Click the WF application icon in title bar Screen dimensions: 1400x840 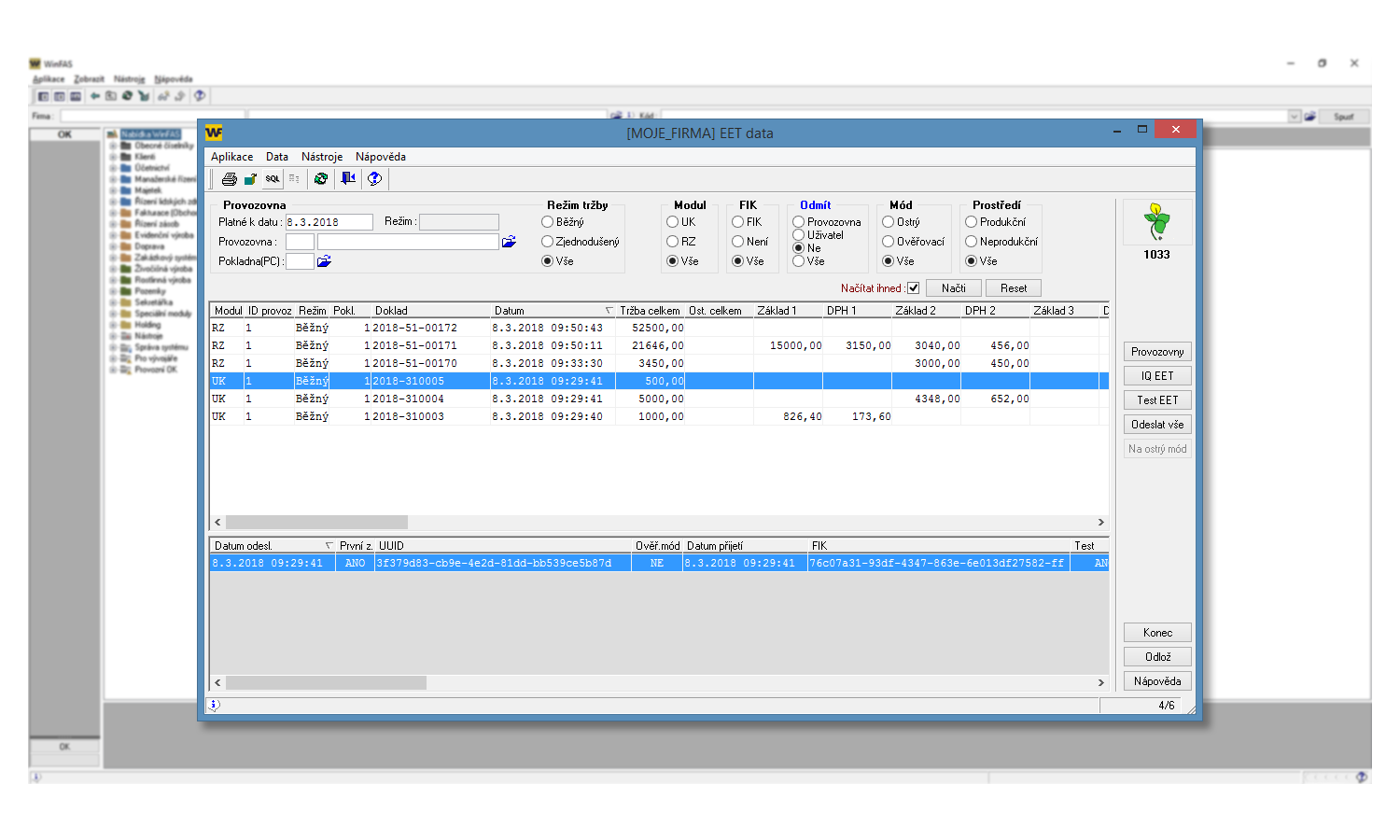click(x=214, y=133)
